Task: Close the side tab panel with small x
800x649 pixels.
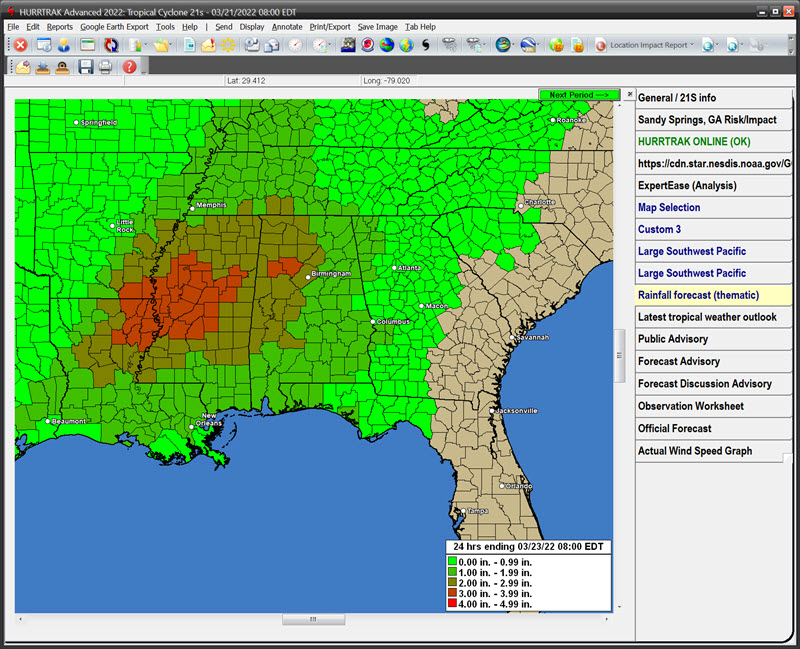Action: [x=629, y=95]
